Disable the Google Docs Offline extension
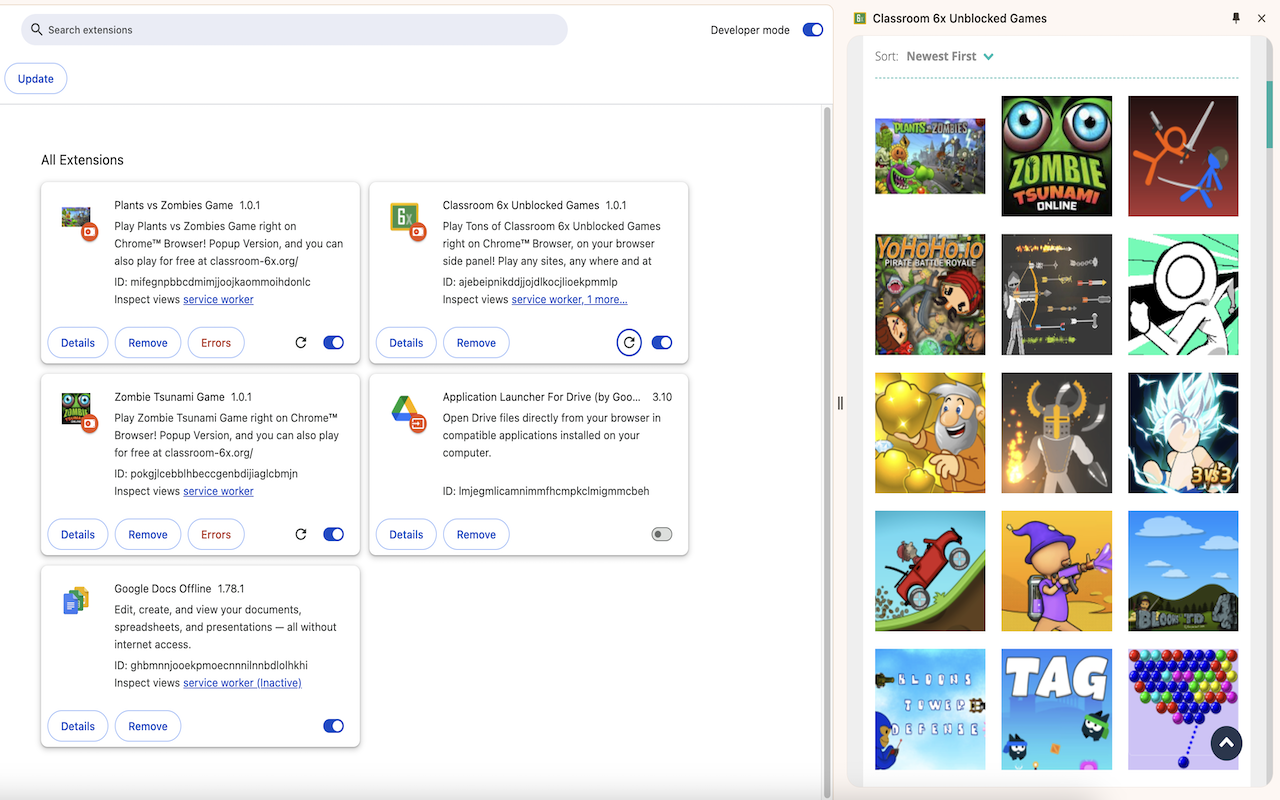Viewport: 1280px width, 800px height. coord(334,726)
